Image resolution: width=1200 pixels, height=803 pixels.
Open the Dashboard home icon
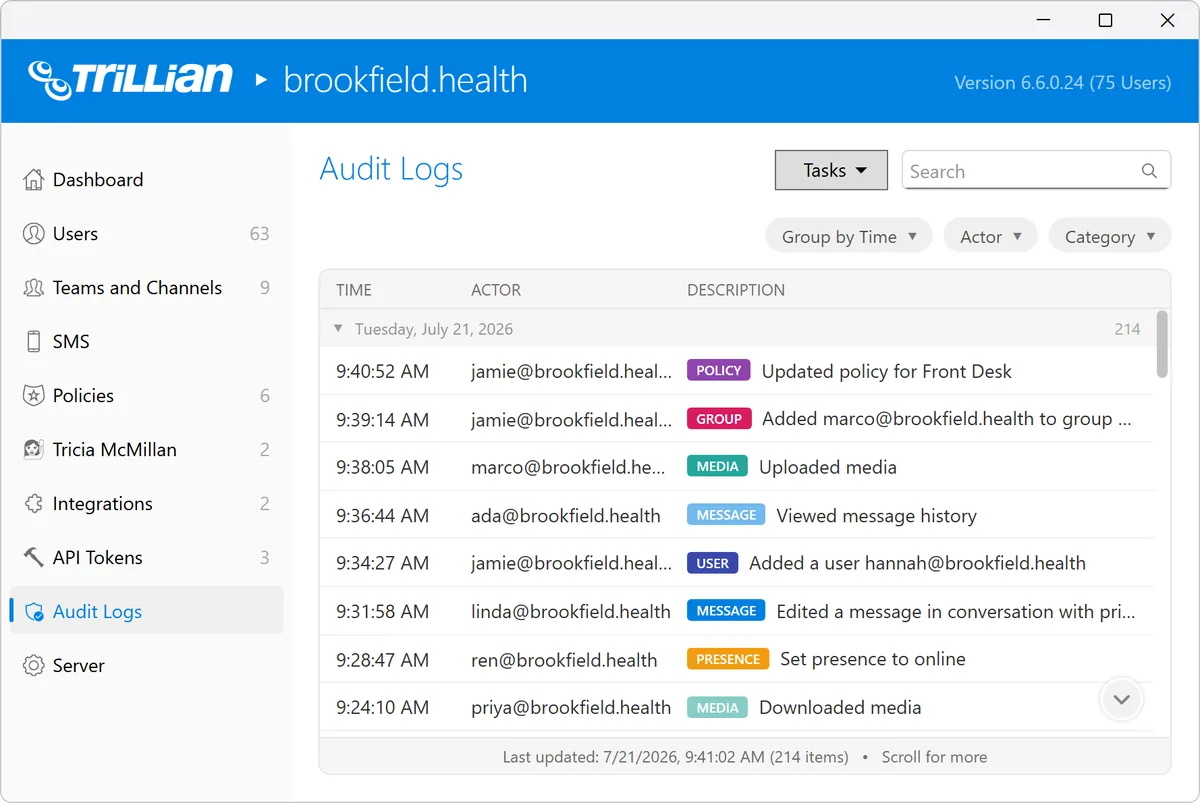click(34, 180)
